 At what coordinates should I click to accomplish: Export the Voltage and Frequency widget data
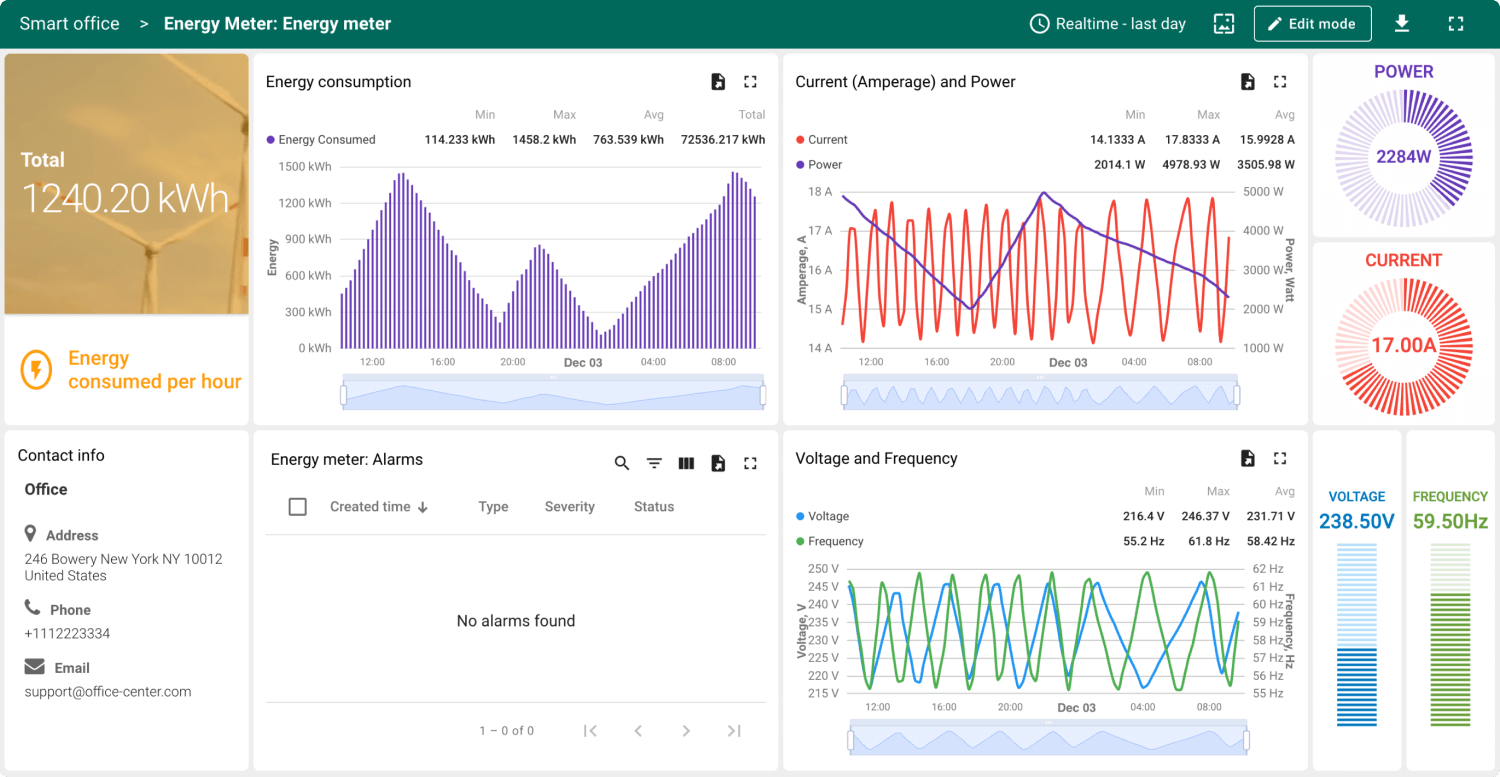tap(1248, 458)
